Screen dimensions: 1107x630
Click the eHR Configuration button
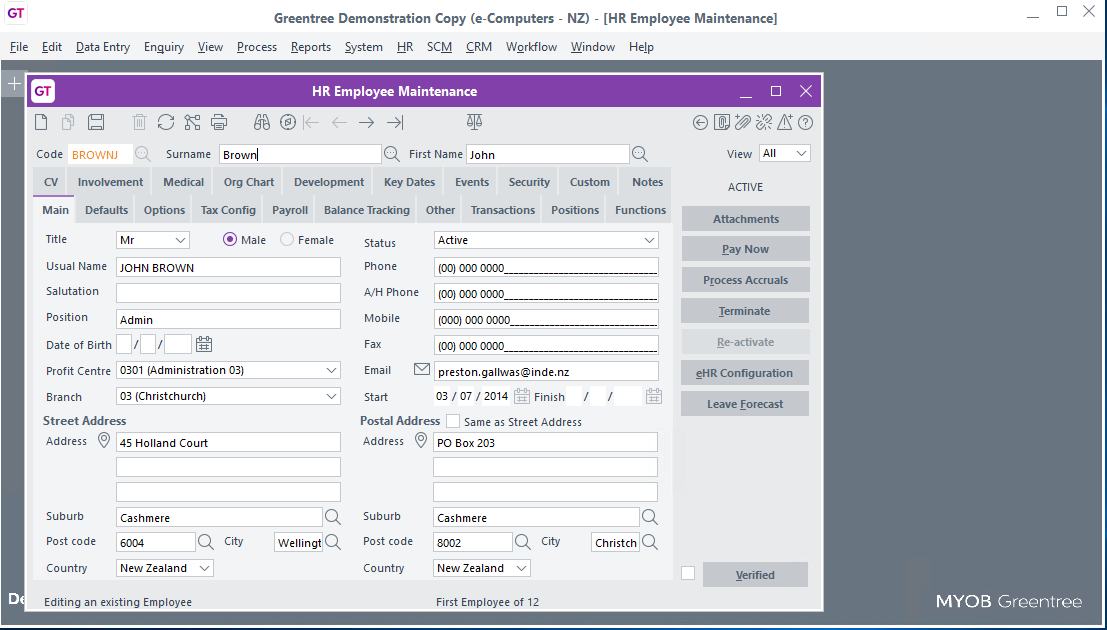tap(746, 373)
